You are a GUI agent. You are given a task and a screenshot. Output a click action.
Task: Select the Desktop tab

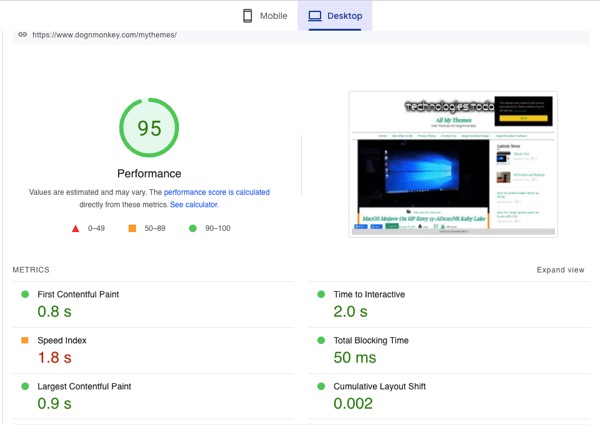(335, 16)
